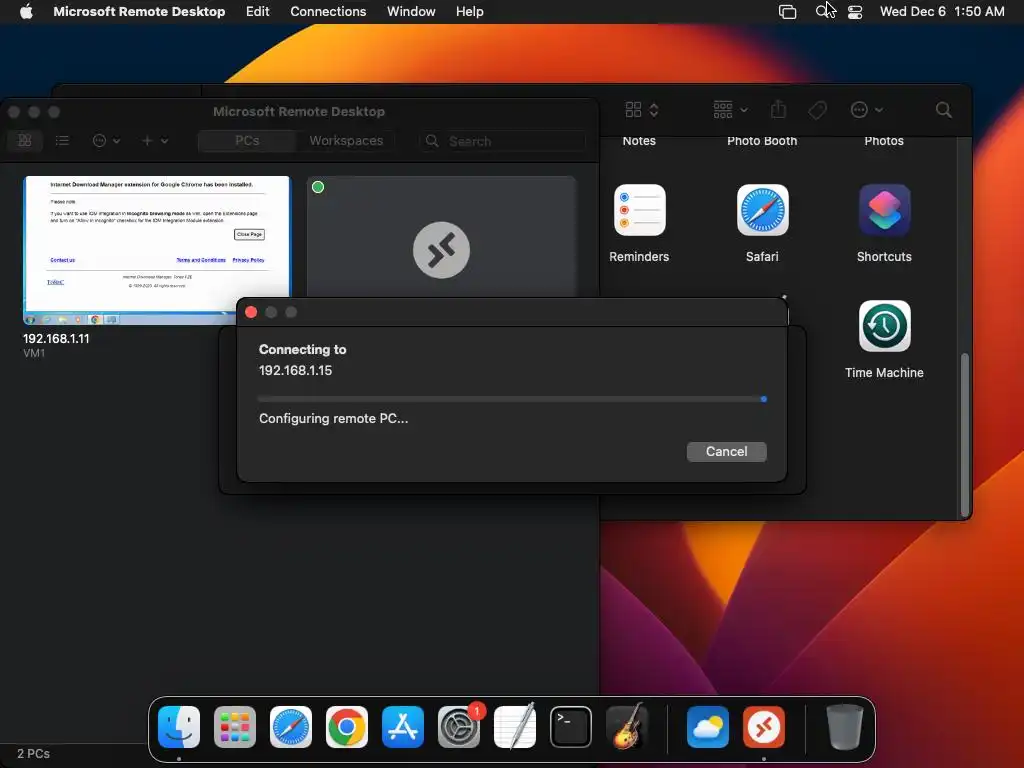Open Finder from the Dock

179,726
